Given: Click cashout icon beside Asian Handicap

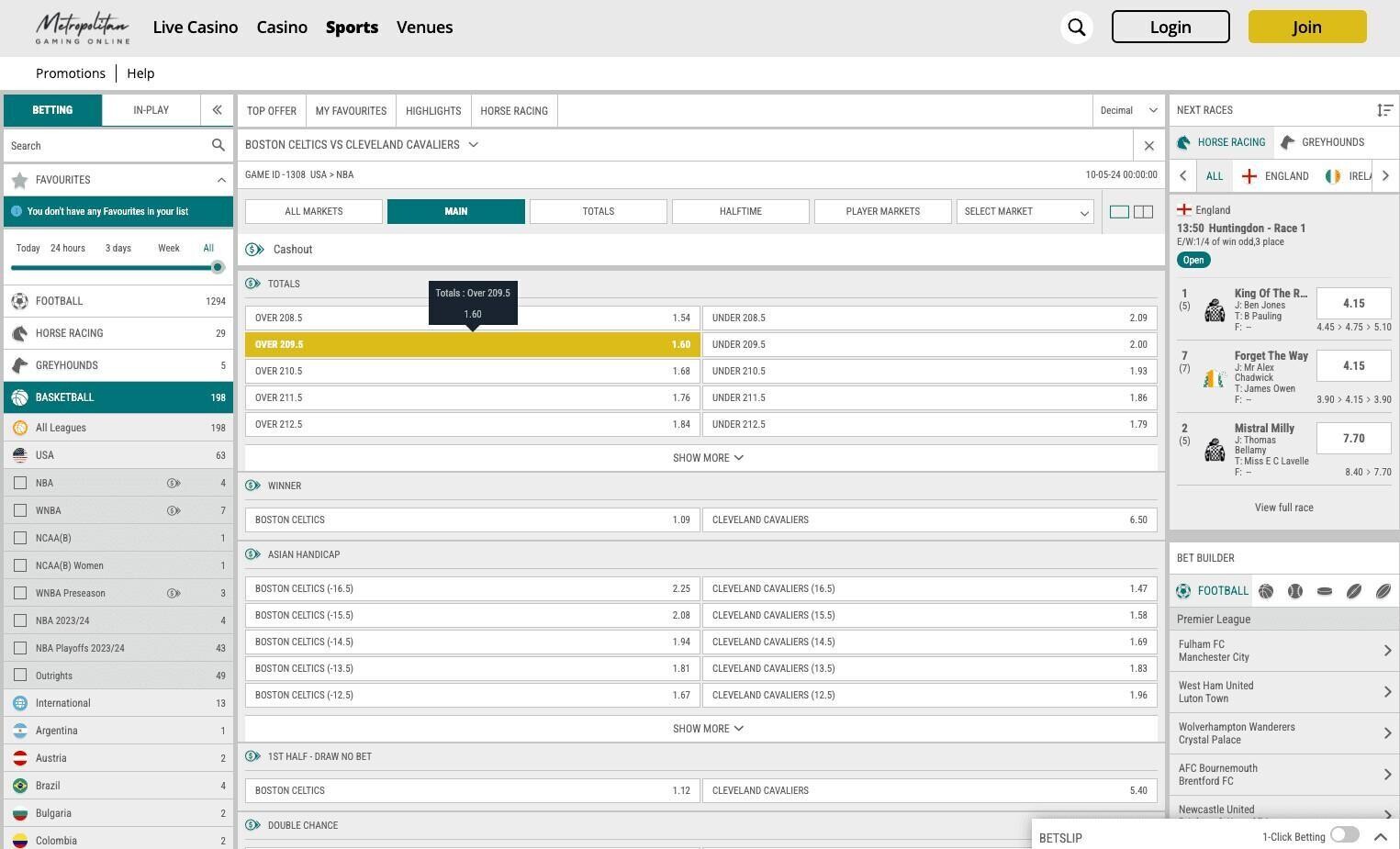Looking at the screenshot, I should [x=252, y=554].
